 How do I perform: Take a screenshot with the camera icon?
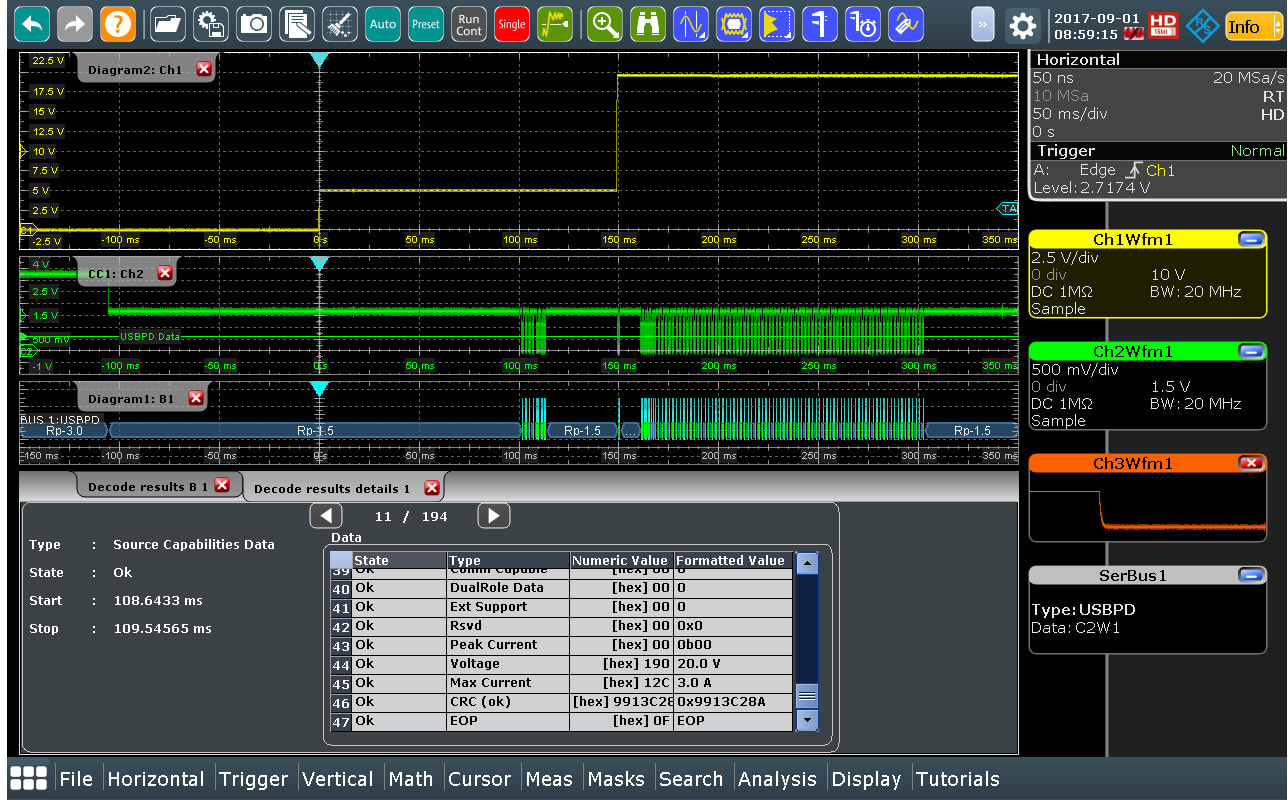pos(254,24)
